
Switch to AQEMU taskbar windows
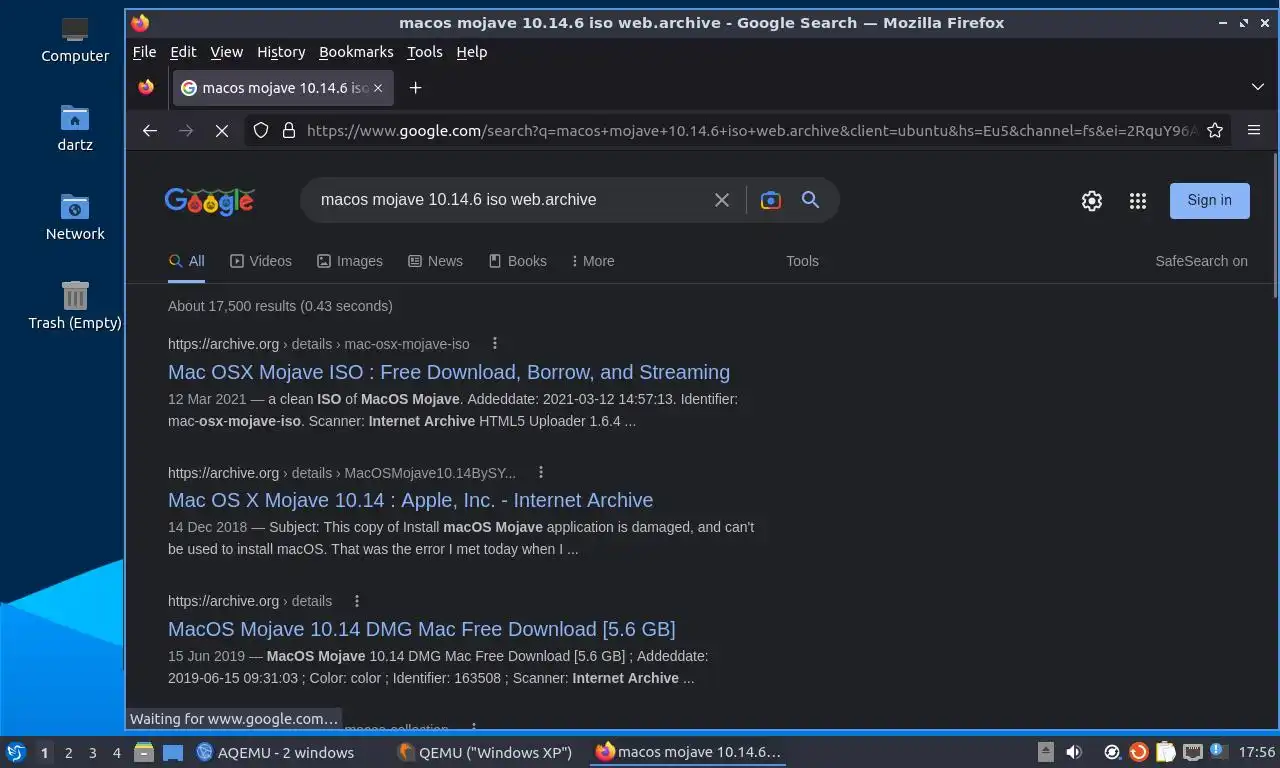click(x=275, y=752)
